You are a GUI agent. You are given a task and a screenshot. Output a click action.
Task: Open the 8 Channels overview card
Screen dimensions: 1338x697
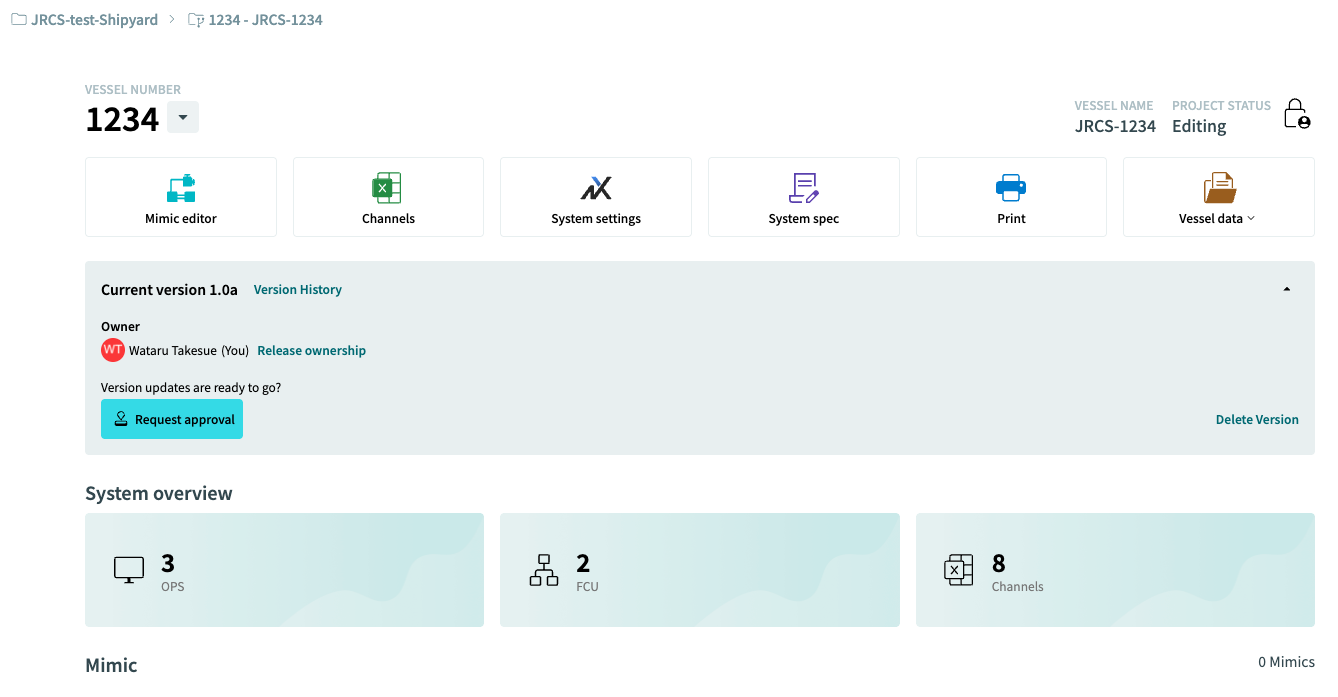pyautogui.click(x=1115, y=570)
